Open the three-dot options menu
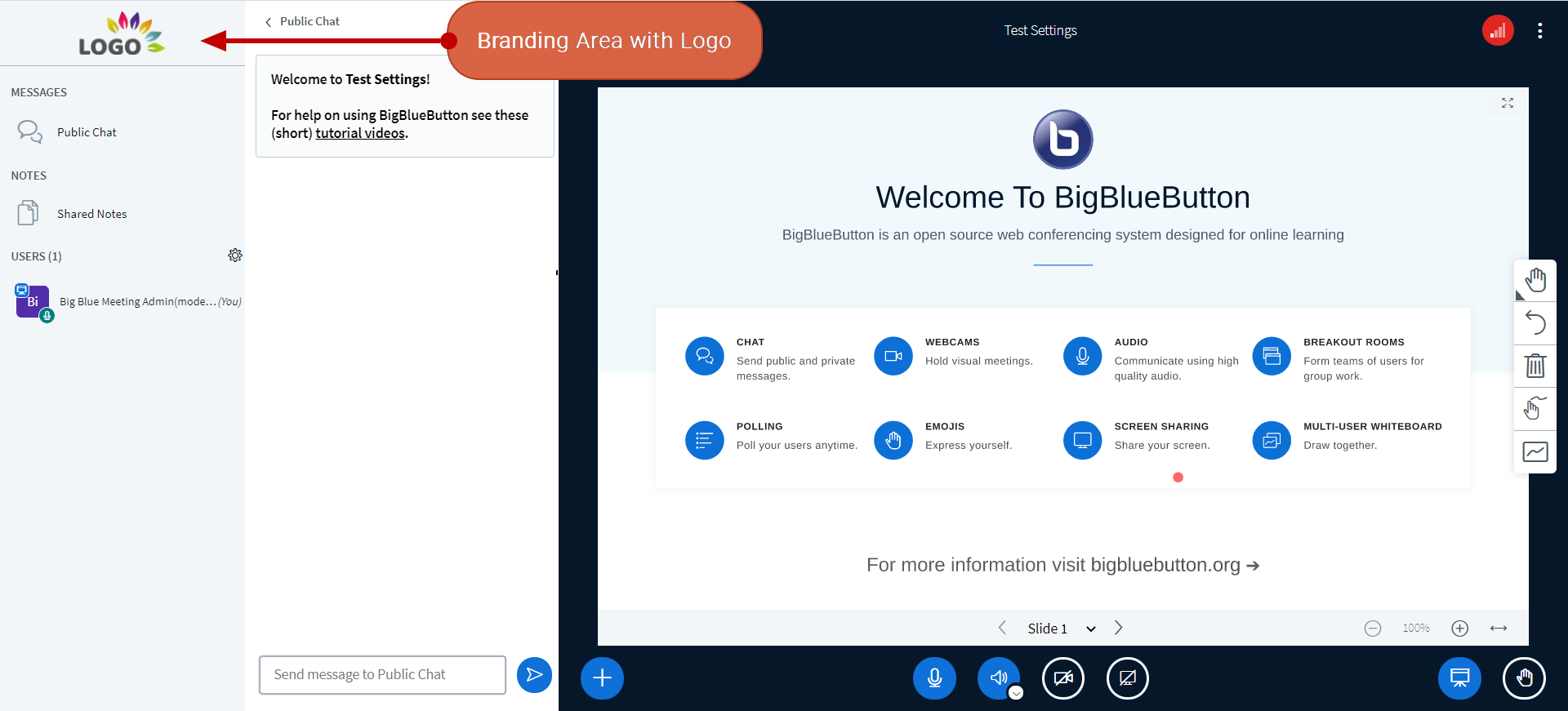1568x711 pixels. tap(1540, 31)
